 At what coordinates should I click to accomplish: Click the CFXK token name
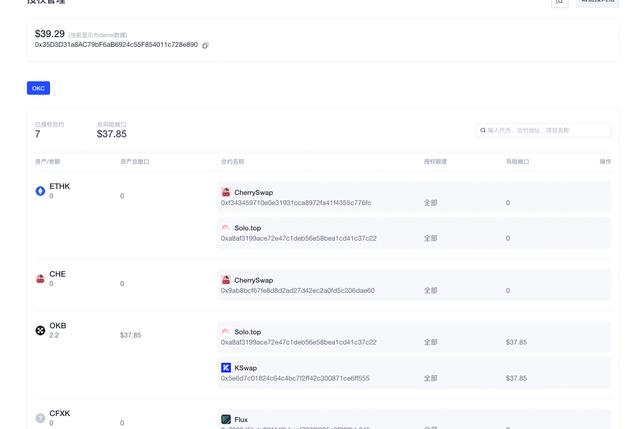(60, 413)
